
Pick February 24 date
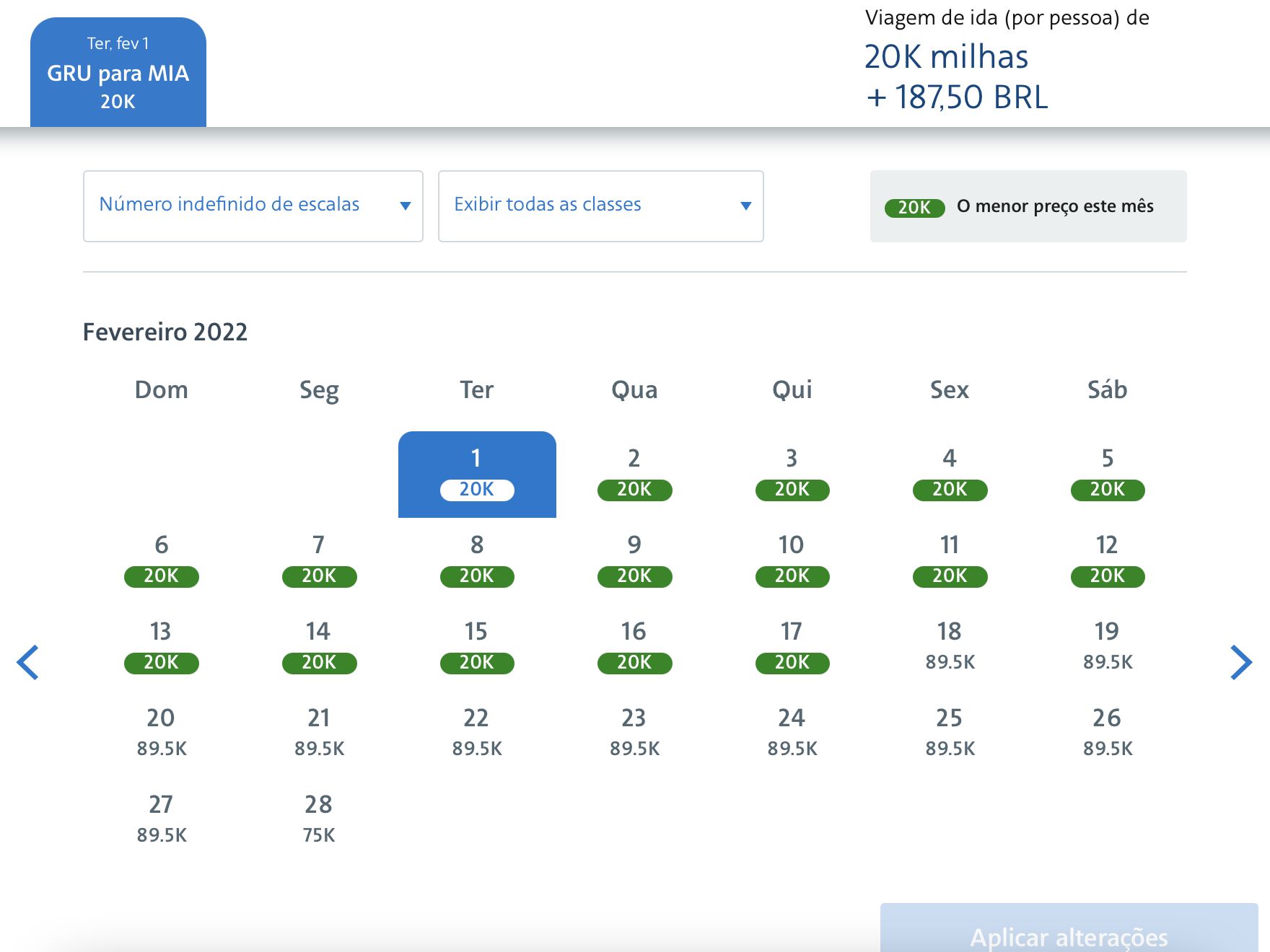[792, 734]
